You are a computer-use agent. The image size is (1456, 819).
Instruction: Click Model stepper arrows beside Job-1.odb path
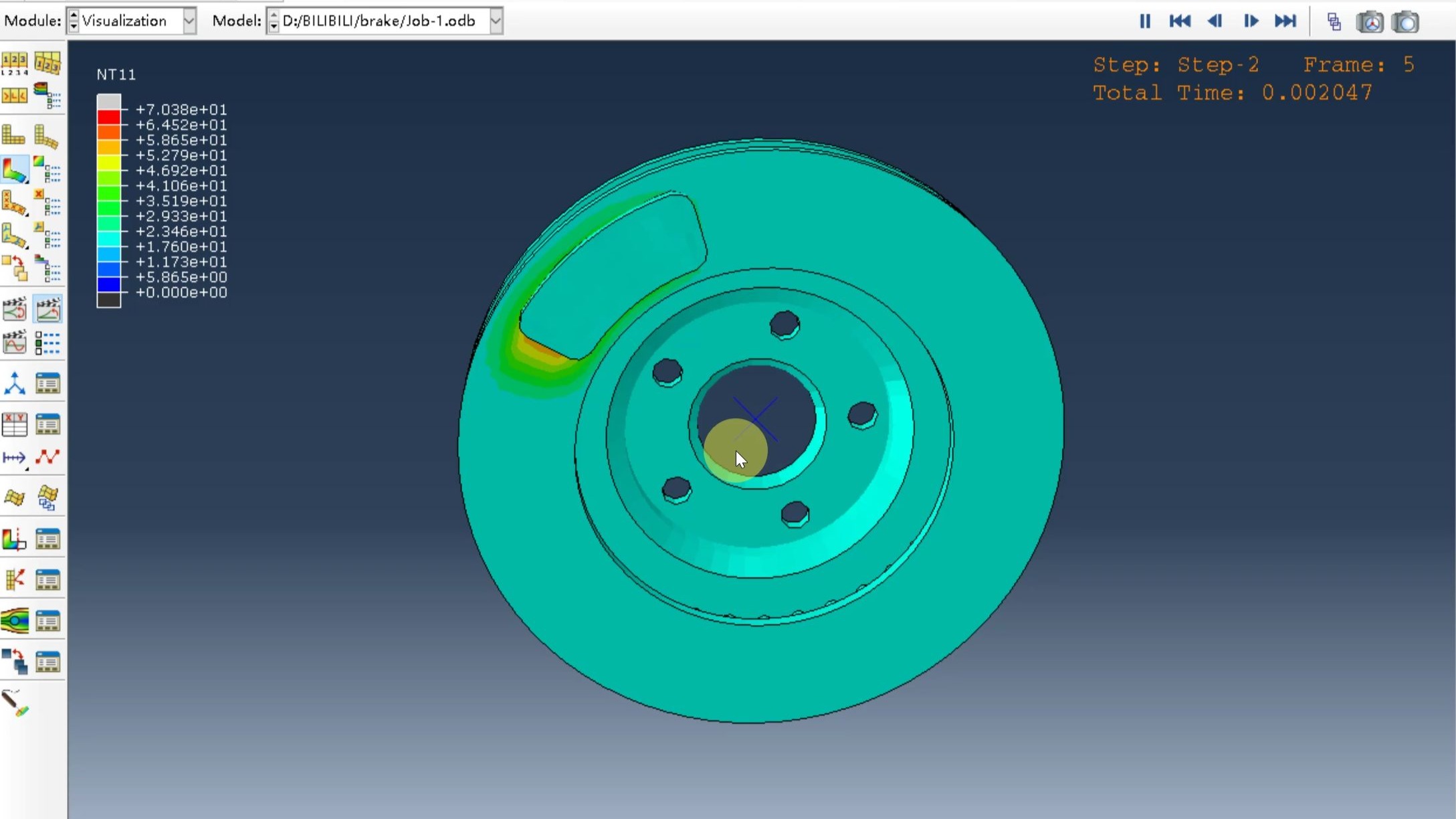[x=273, y=21]
